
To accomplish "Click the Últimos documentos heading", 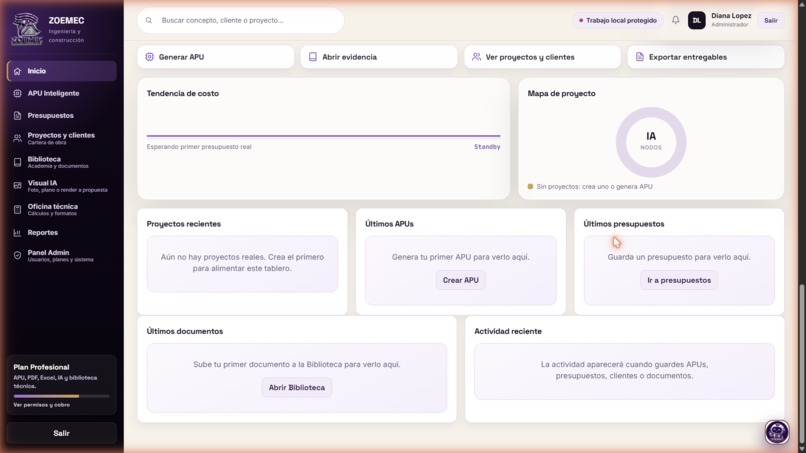I will (185, 331).
